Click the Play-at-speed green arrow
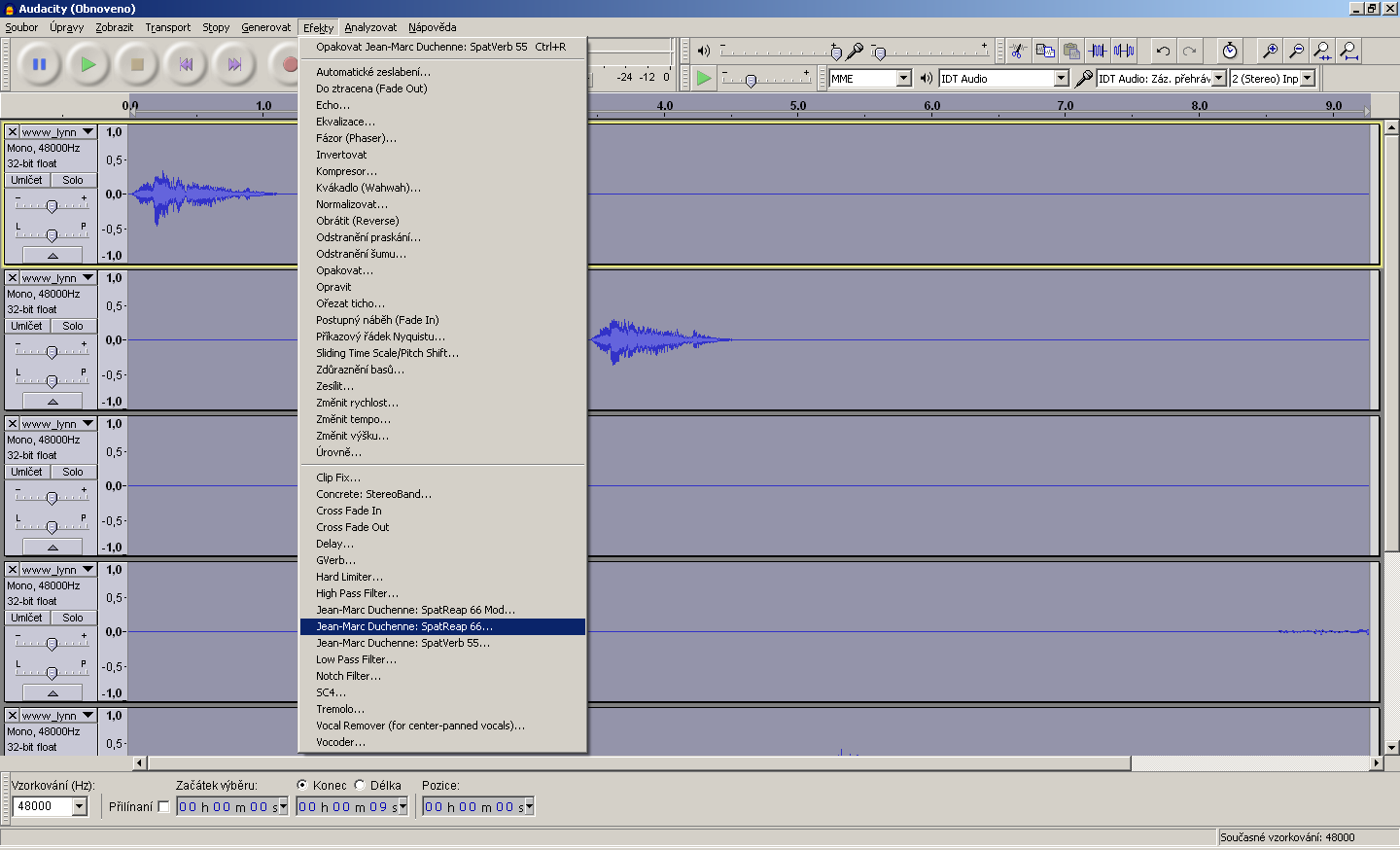Viewport: 1400px width, 850px height. point(704,78)
